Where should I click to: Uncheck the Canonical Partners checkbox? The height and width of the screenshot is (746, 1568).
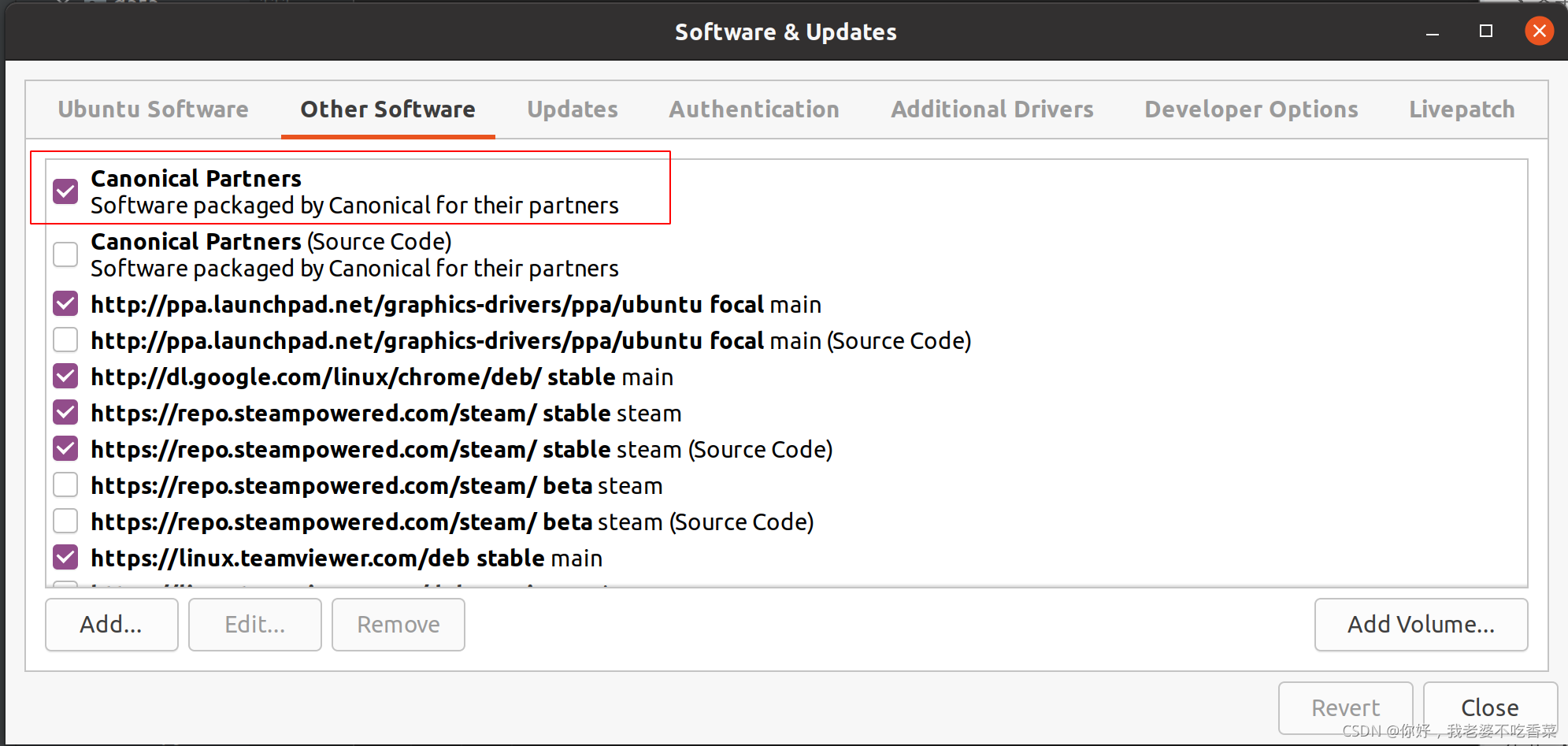[65, 191]
